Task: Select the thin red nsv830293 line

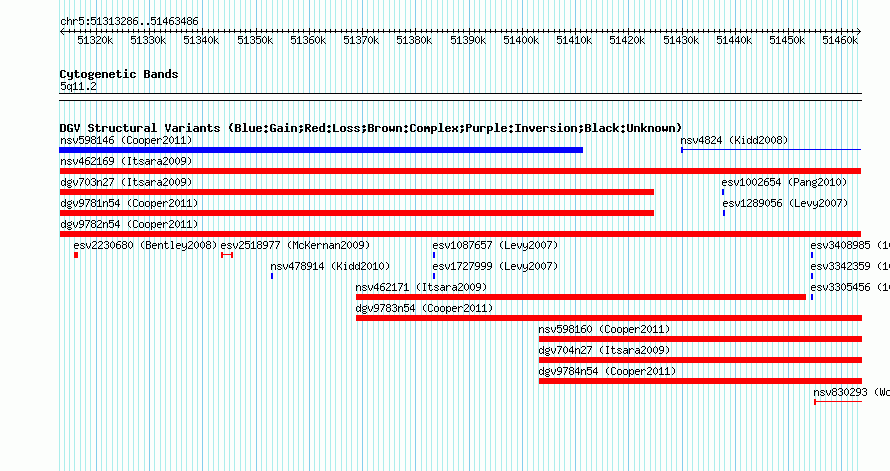Action: pyautogui.click(x=838, y=402)
